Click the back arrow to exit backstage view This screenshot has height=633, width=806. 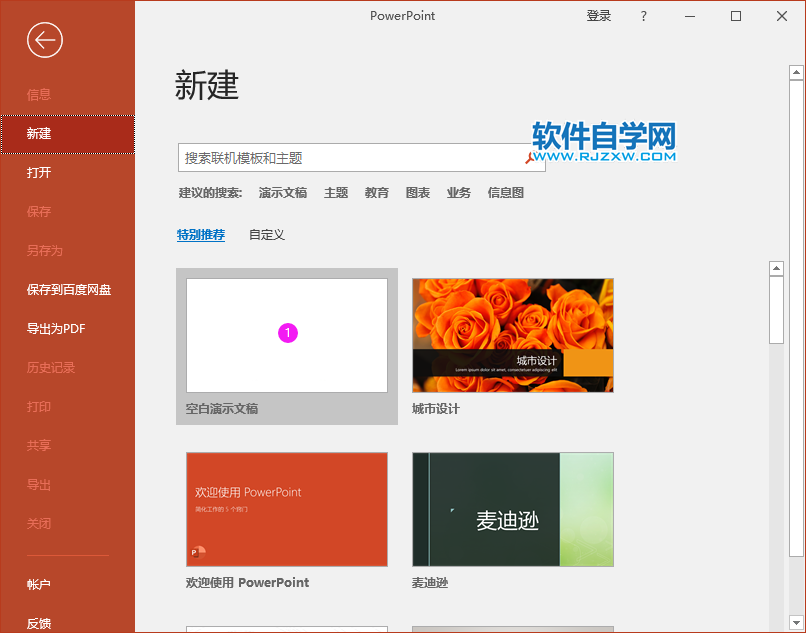coord(44,41)
